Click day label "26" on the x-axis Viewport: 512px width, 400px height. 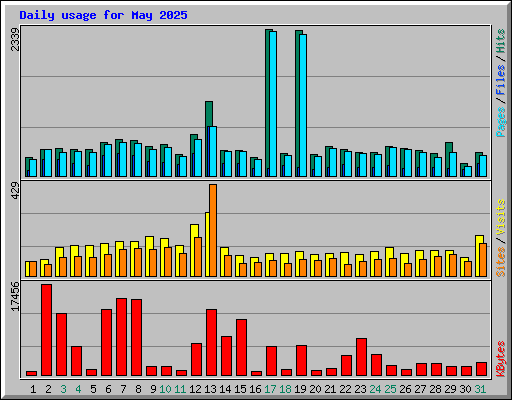[405, 389]
